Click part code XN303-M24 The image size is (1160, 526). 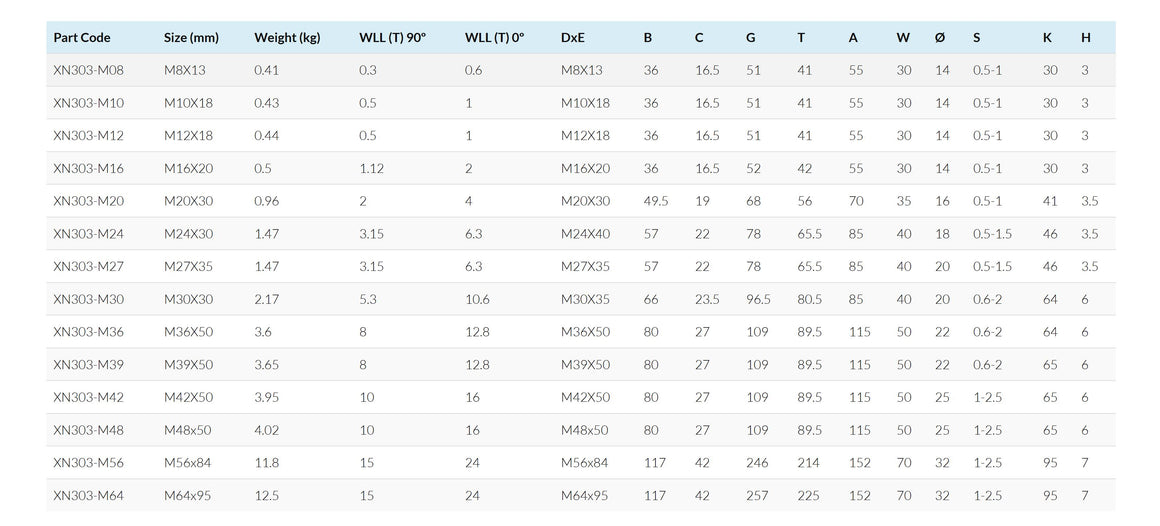coord(88,234)
